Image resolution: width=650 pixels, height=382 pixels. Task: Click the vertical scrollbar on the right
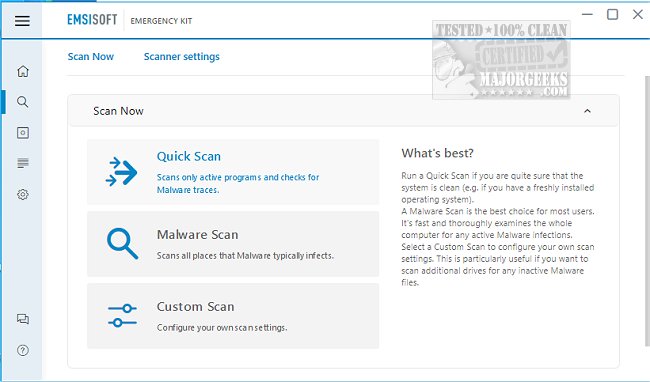click(648, 211)
